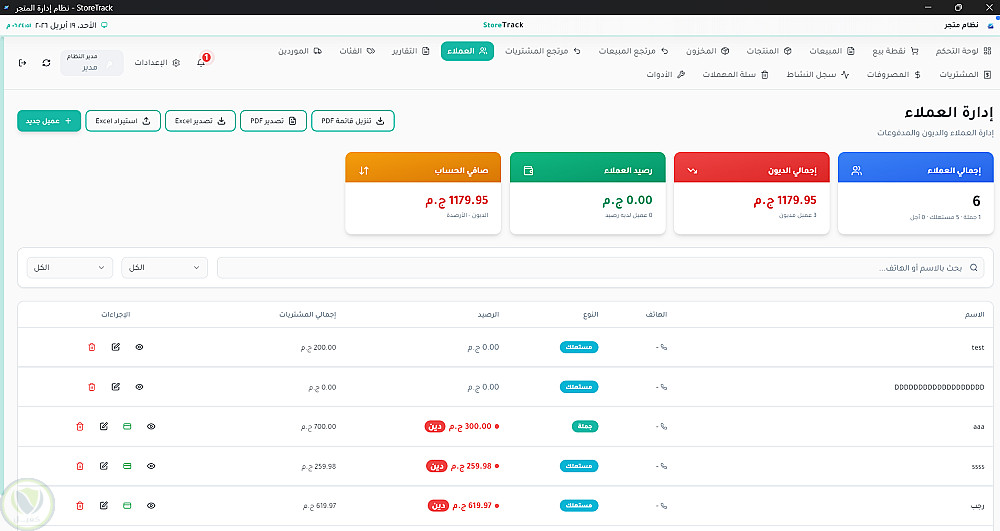The image size is (1000, 531).
Task: Open سجل النشاط activity log tab
Action: tap(818, 75)
